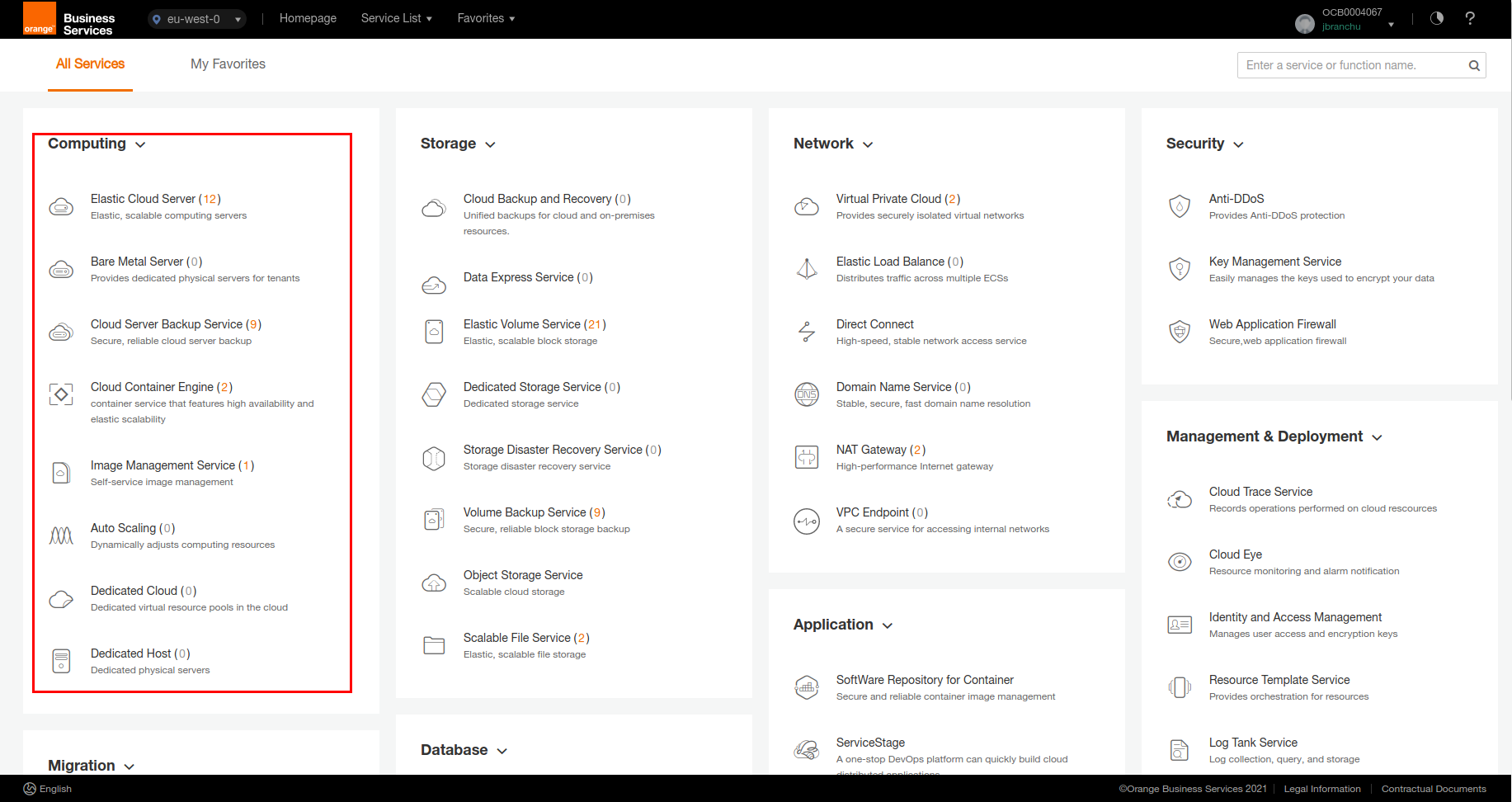Switch to the My Favorites tab

pos(228,64)
